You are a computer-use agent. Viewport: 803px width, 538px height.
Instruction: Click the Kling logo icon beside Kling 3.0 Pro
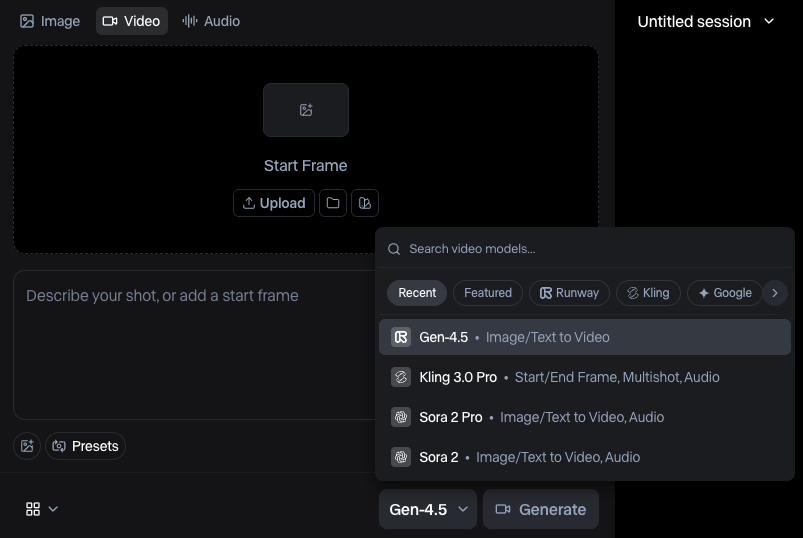click(401, 377)
